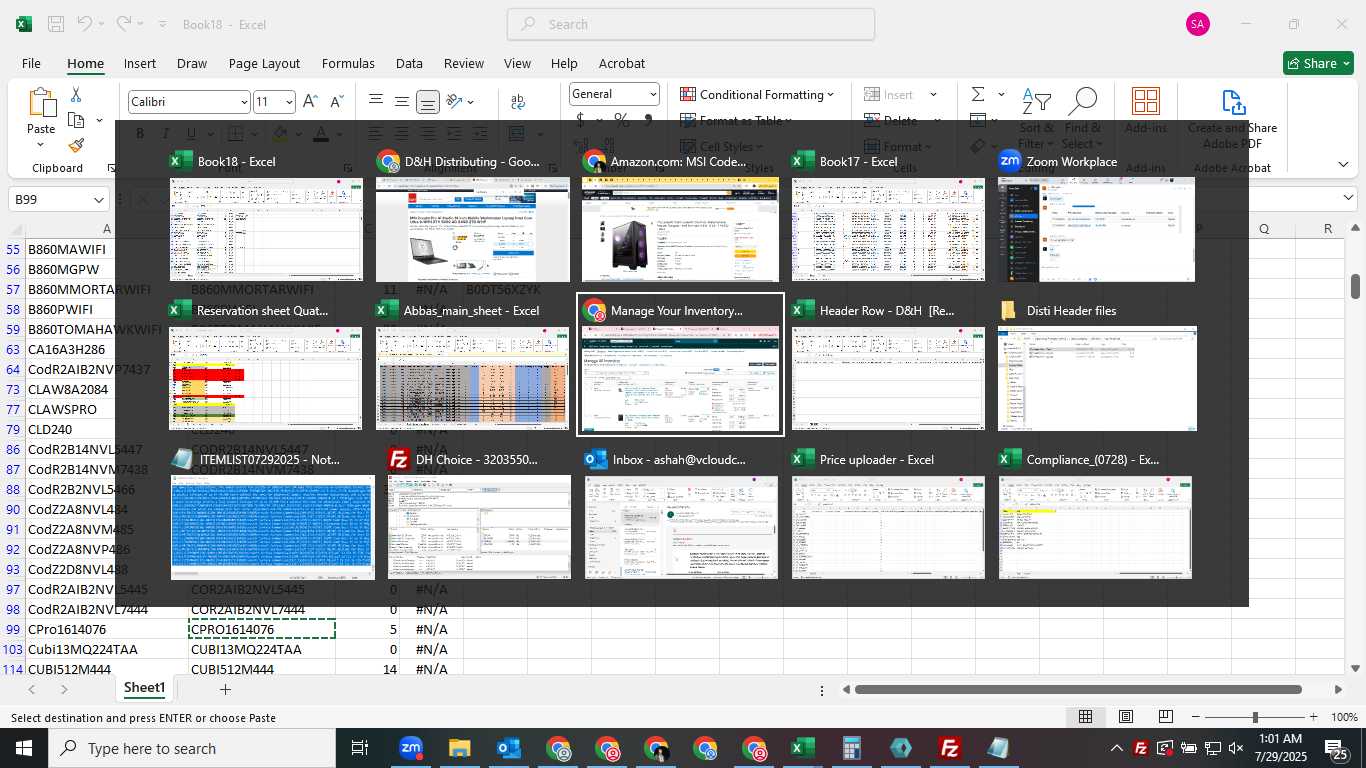Click the Wrap Text icon

[518, 101]
